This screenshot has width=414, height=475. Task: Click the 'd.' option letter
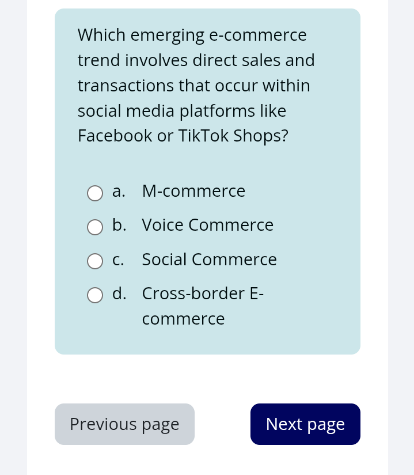[x=119, y=293]
